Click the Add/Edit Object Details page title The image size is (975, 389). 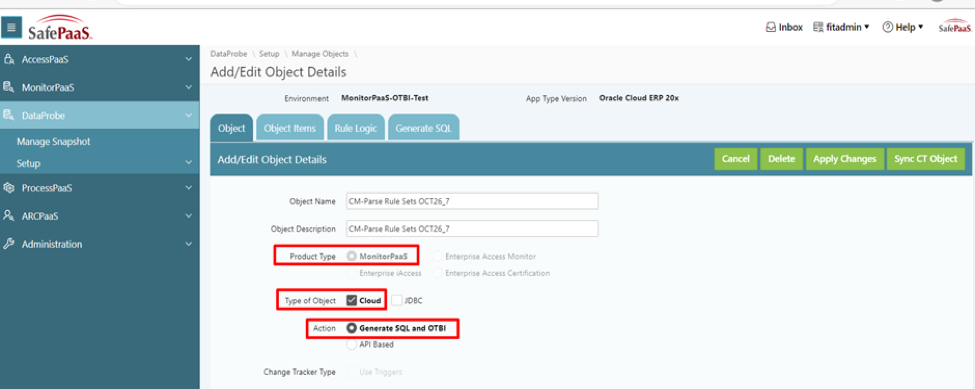[x=279, y=72]
